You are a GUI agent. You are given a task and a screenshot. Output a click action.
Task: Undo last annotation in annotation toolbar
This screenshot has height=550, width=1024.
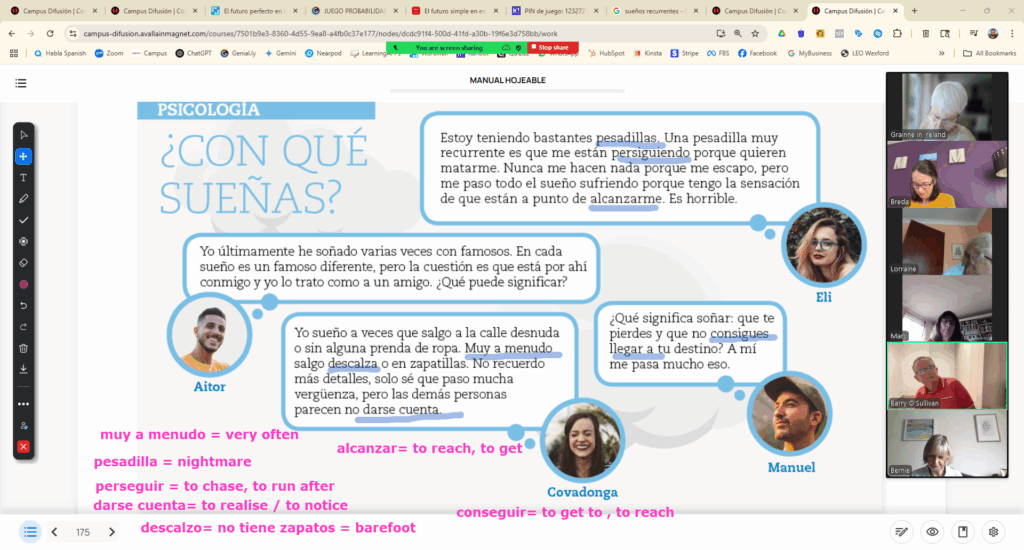click(x=24, y=306)
